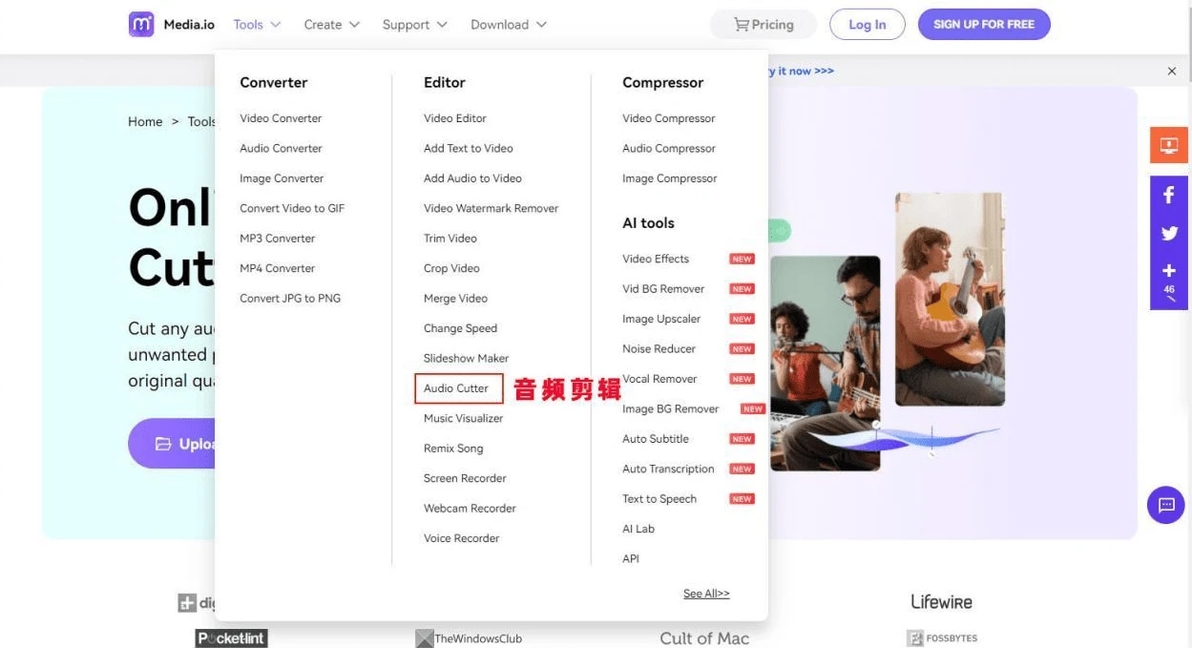
Task: Go to Home breadcrumb link
Action: [145, 121]
